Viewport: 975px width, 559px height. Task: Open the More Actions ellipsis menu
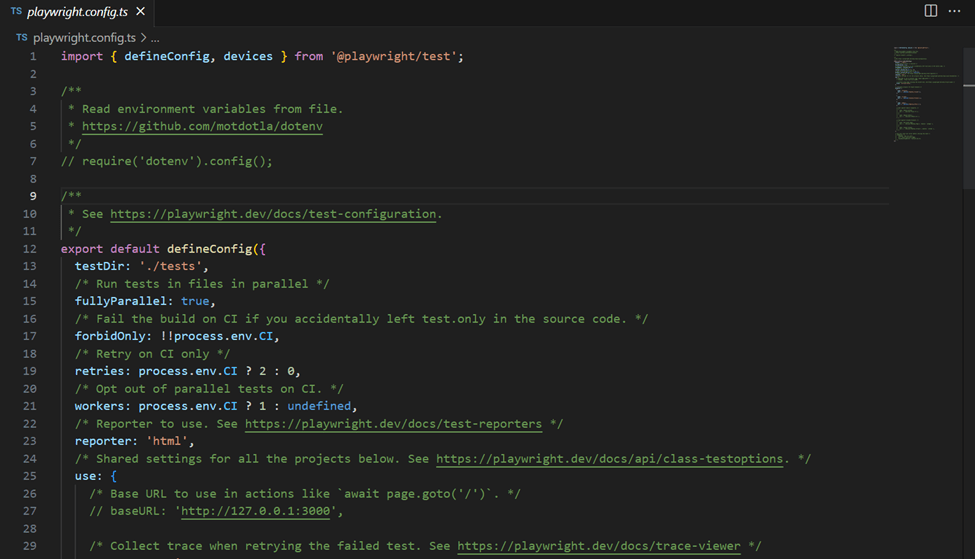pos(954,11)
